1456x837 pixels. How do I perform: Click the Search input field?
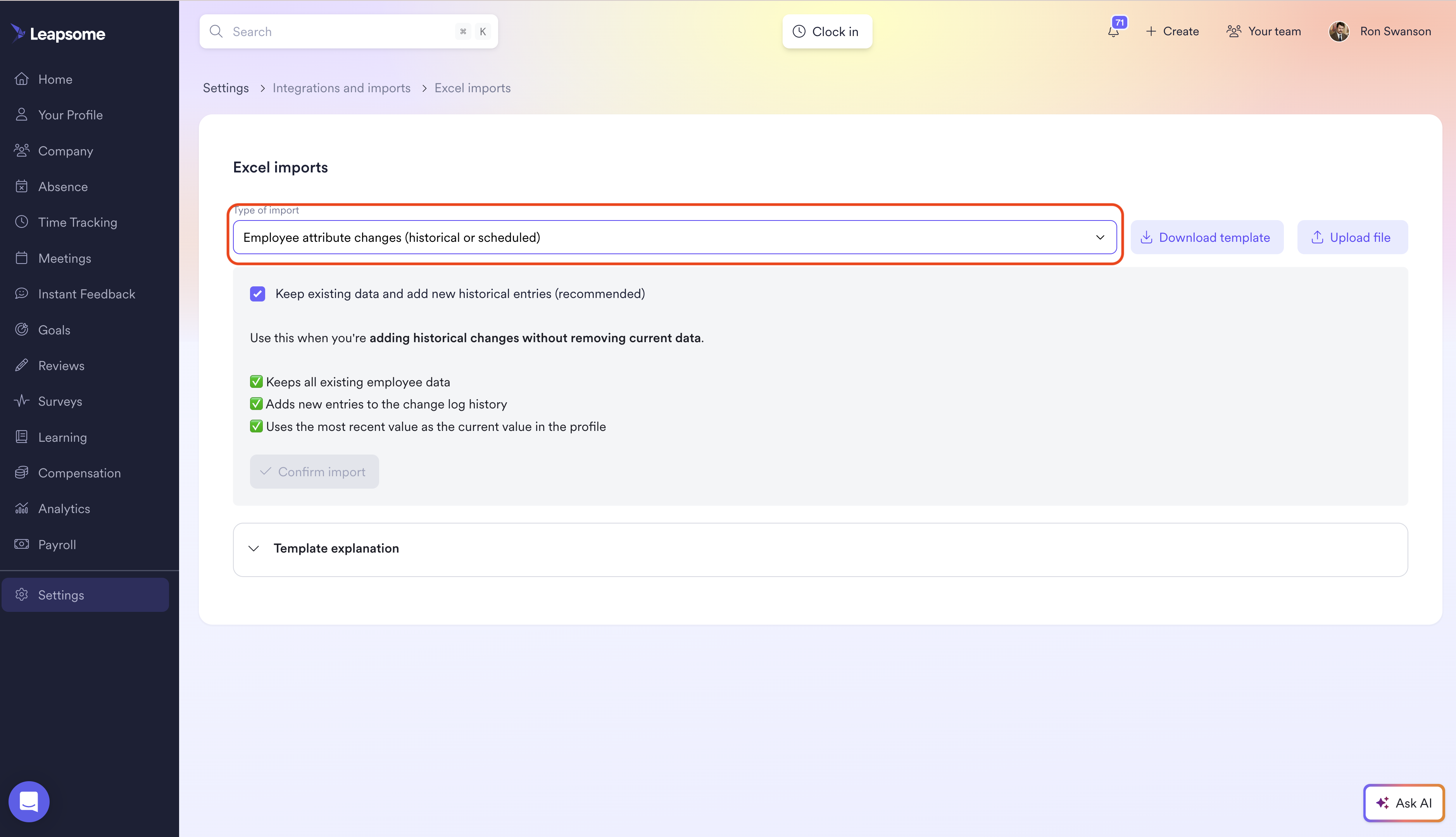[339, 32]
